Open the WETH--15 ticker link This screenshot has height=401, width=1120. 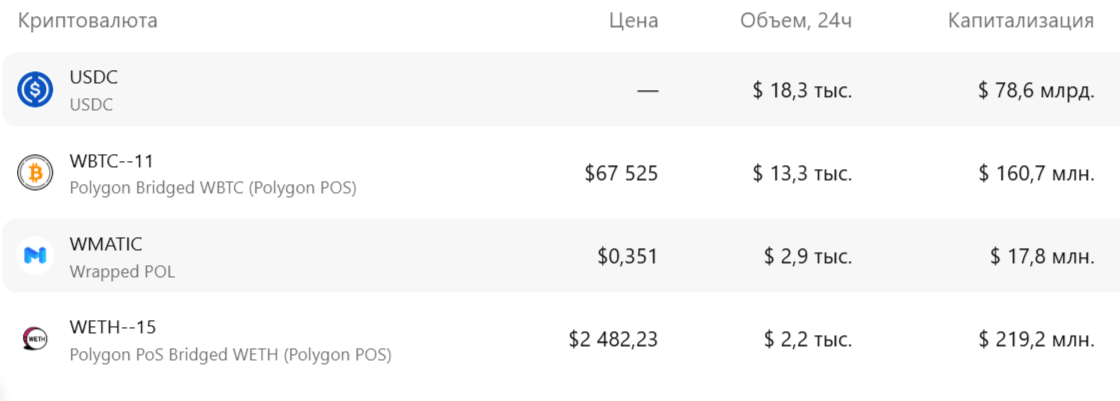point(112,327)
